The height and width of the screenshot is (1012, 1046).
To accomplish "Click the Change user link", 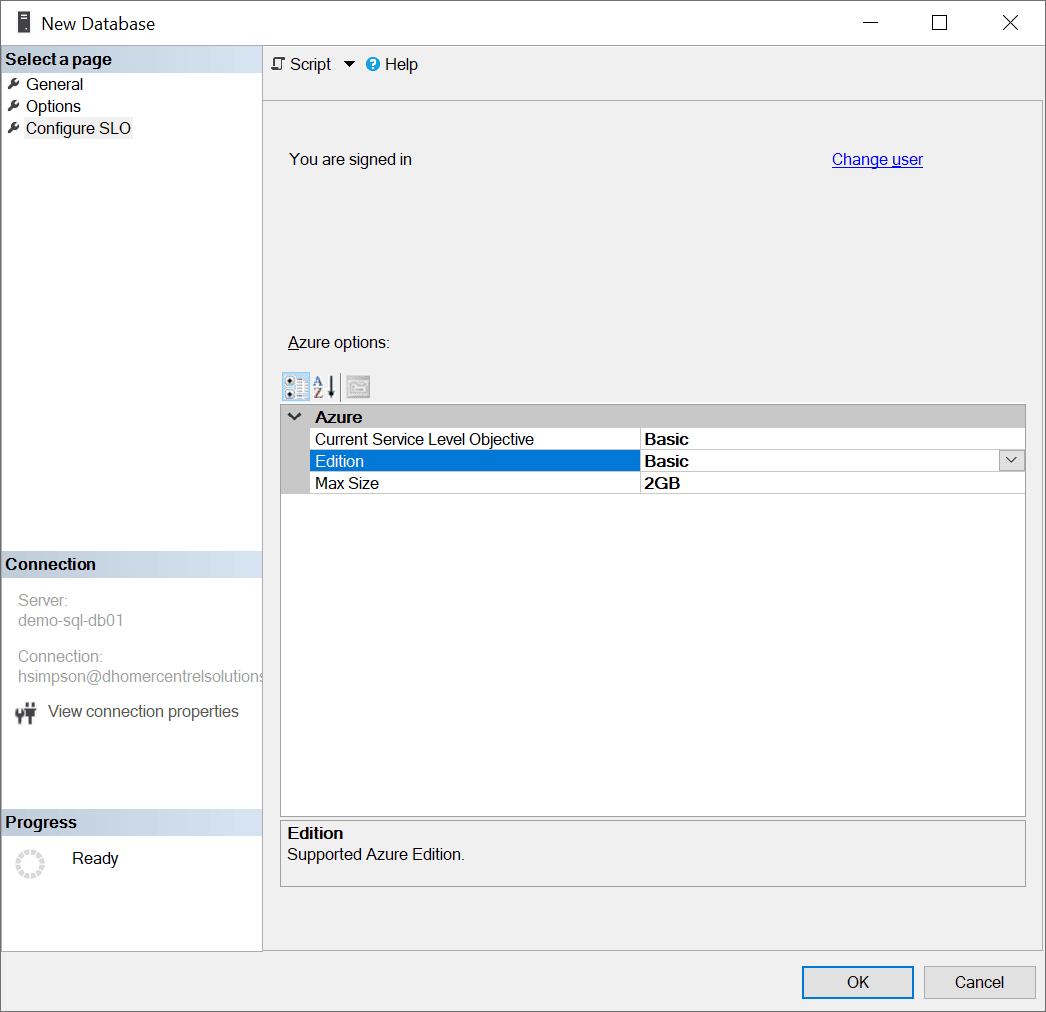I will [x=877, y=159].
